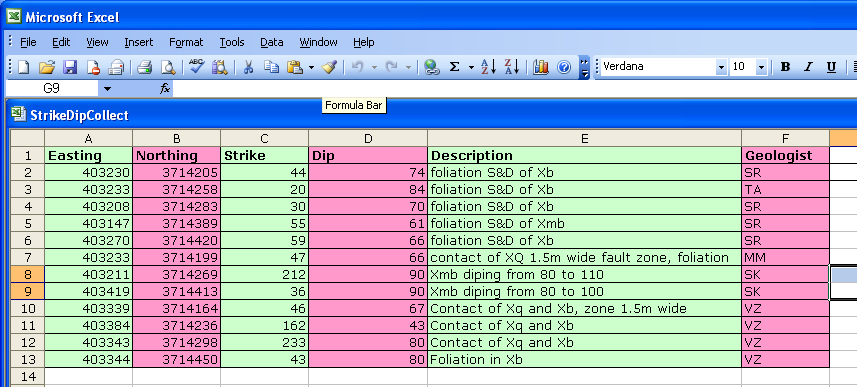Open the Data menu

point(272,42)
